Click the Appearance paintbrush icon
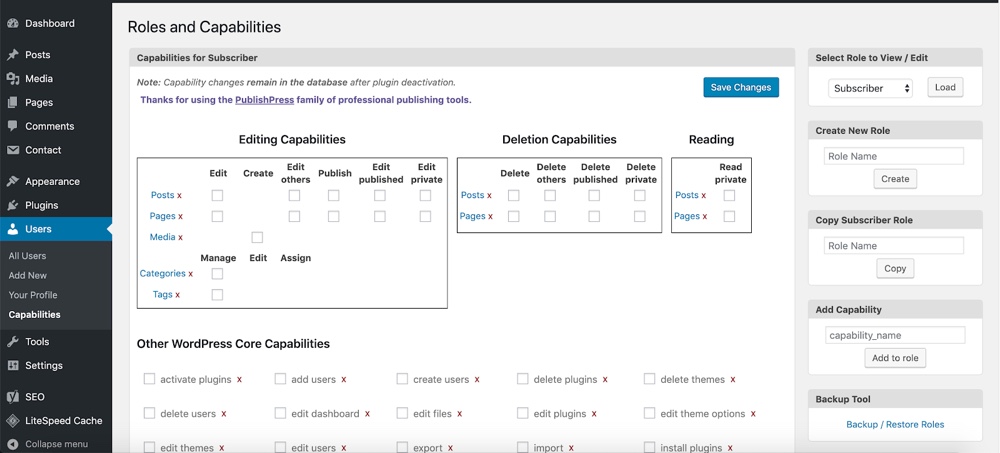The image size is (1000, 453). tap(12, 181)
